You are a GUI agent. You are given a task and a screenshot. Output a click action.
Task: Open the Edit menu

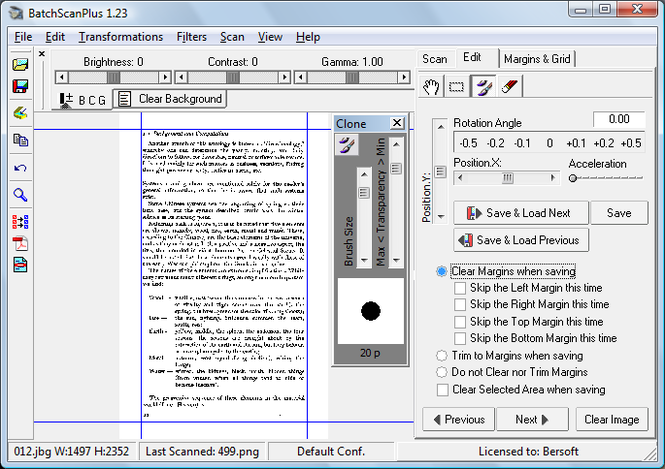click(x=55, y=37)
